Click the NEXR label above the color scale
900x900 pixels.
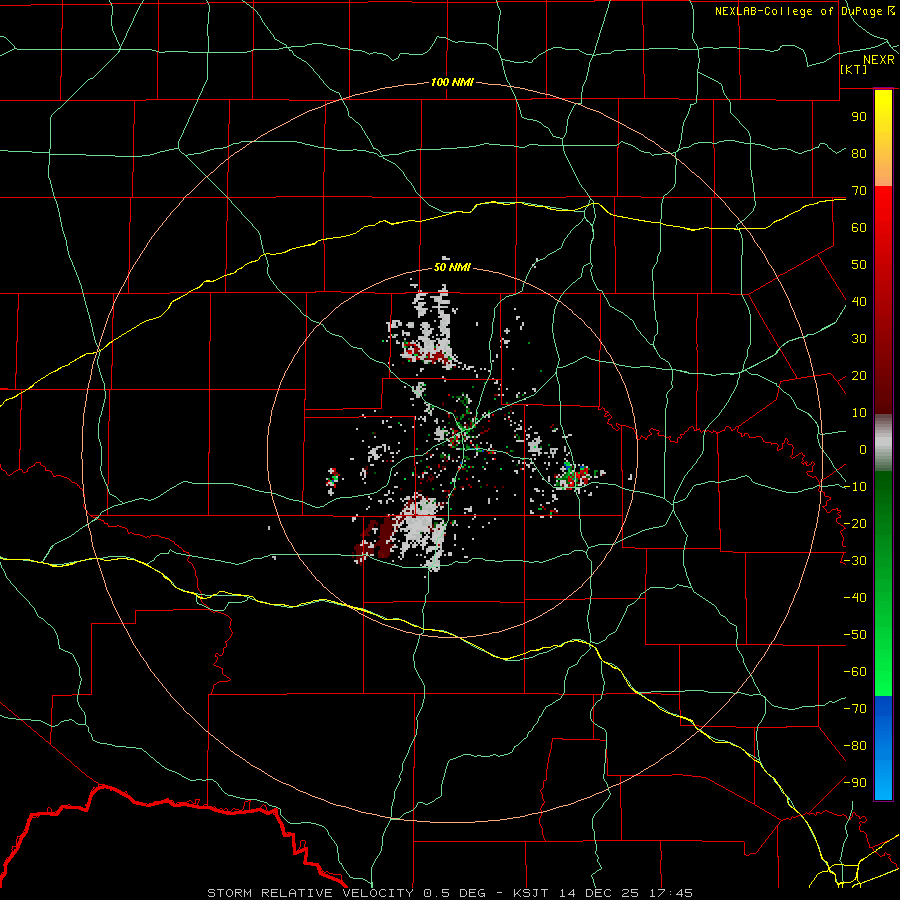click(x=878, y=59)
